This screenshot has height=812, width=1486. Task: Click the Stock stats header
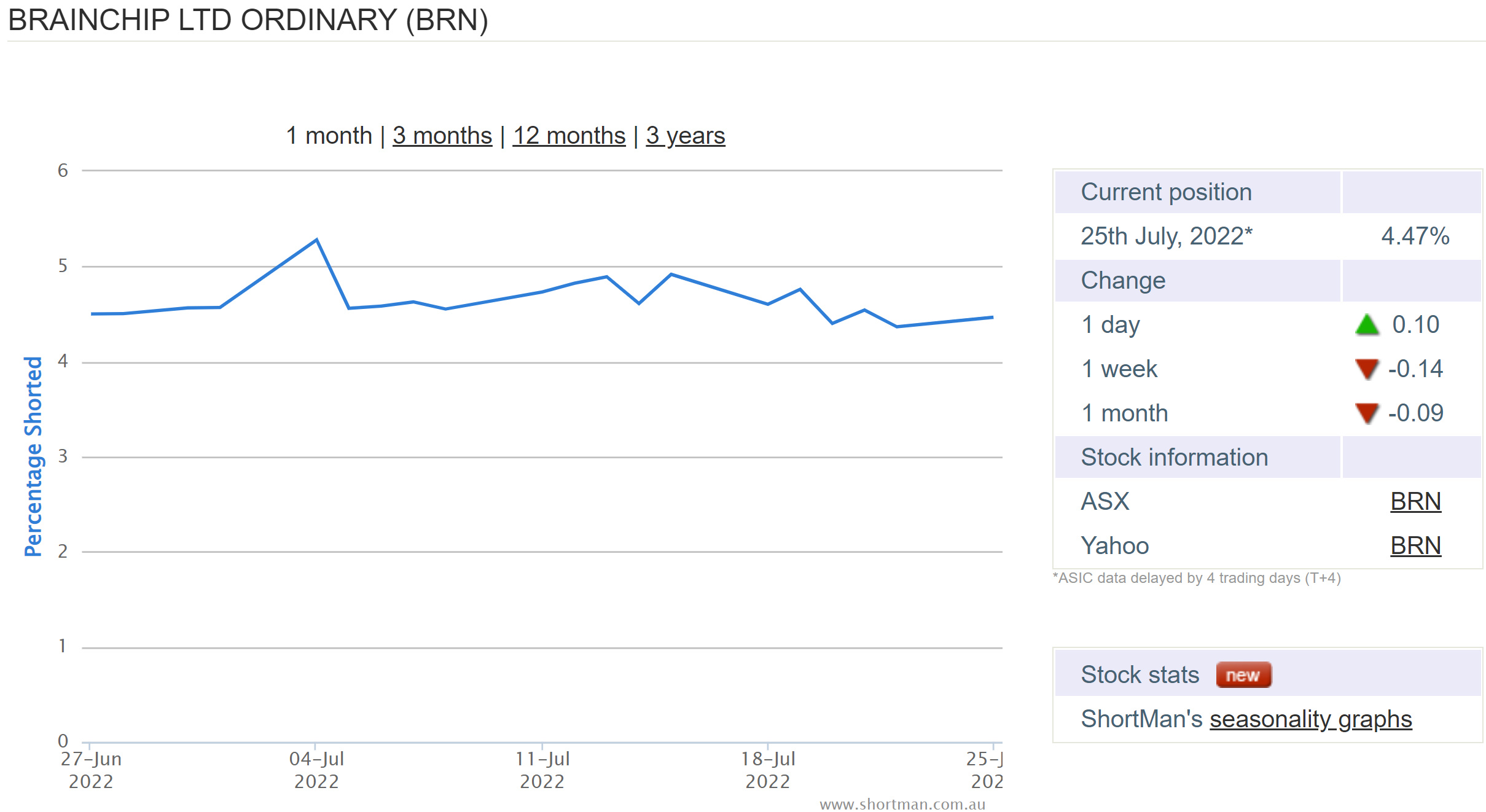(1140, 675)
